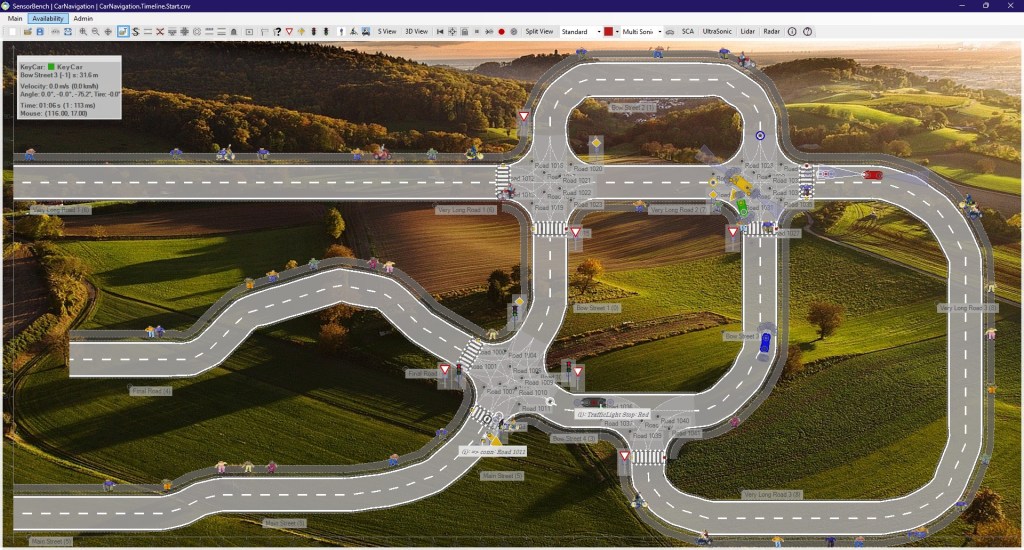Image resolution: width=1024 pixels, height=550 pixels.
Task: Click the car icon beside SCA
Action: pos(670,32)
